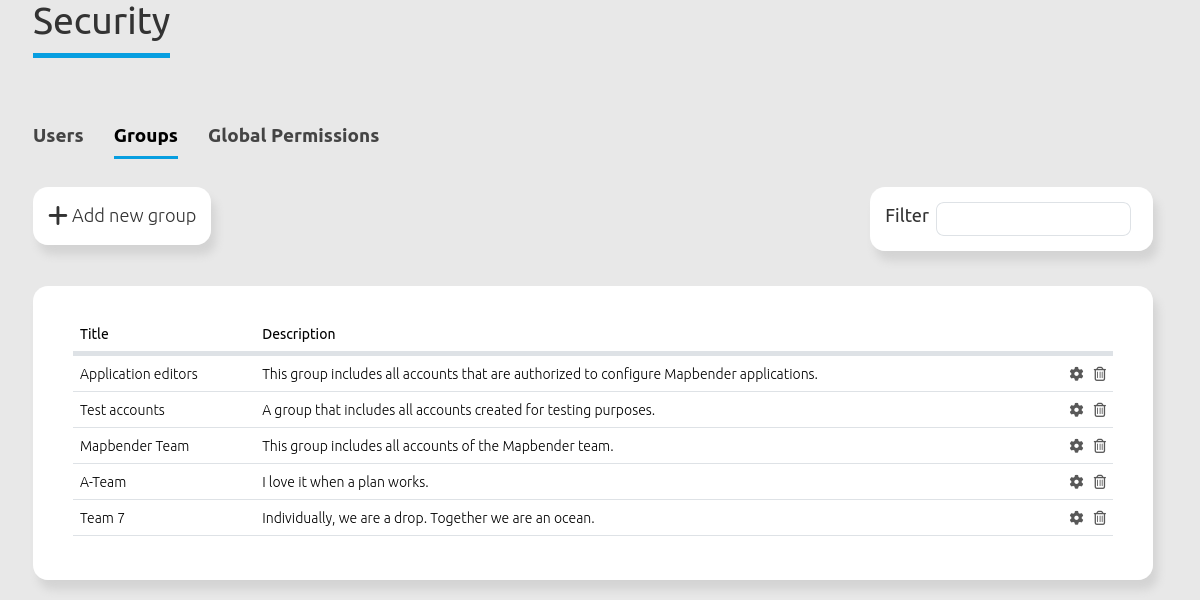Screen dimensions: 1200x600
Task: Select the Groups tab
Action: coord(145,136)
